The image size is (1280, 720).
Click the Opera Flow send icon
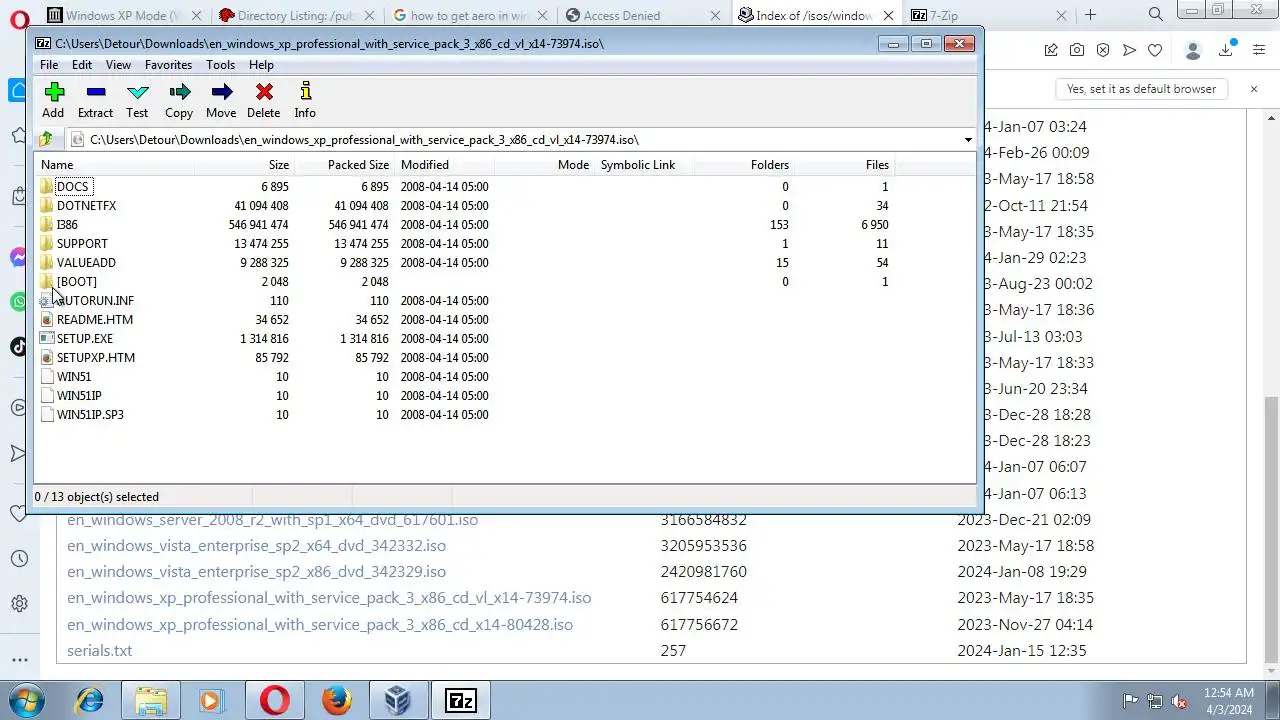click(1129, 50)
